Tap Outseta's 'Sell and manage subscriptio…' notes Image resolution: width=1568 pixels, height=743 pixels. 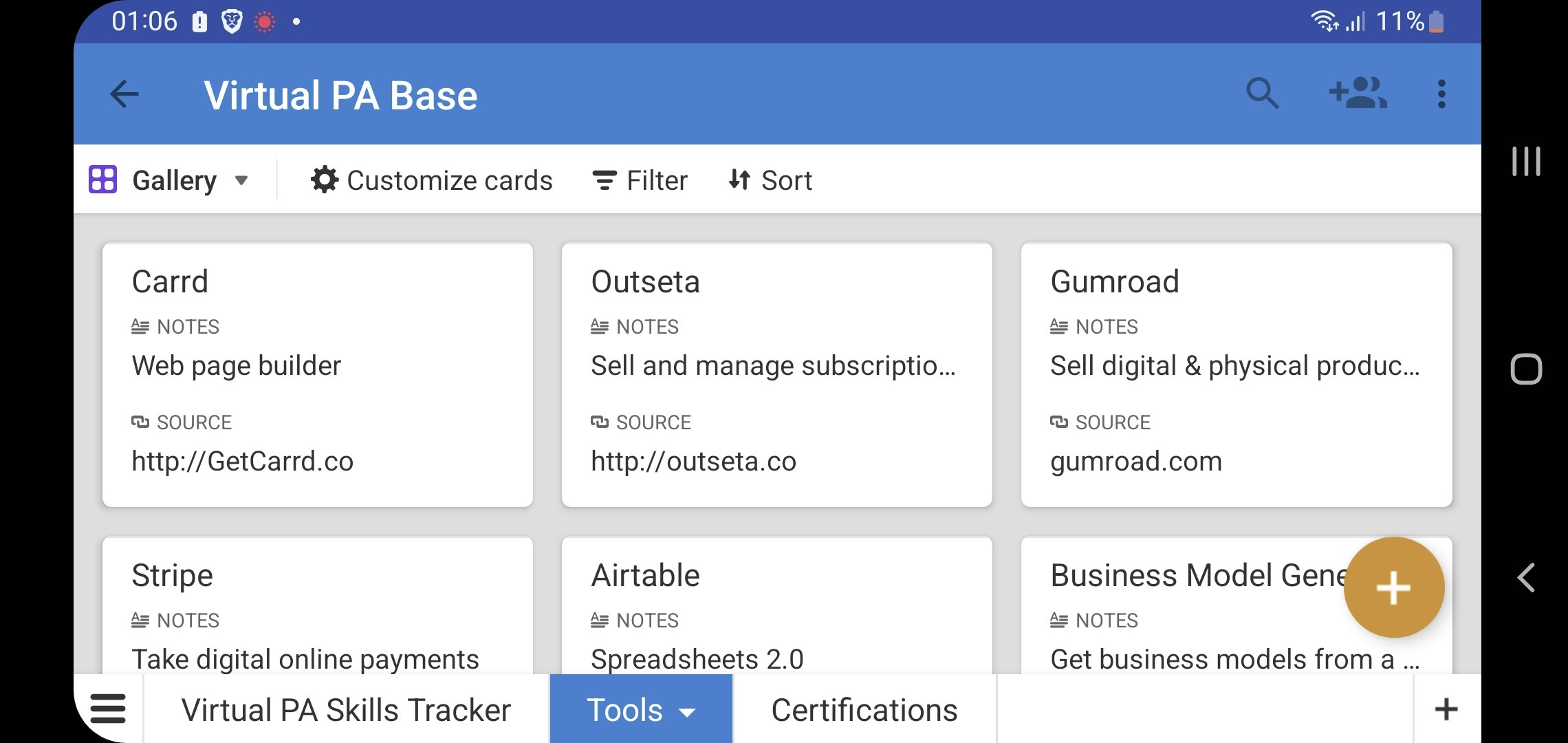pyautogui.click(x=774, y=365)
